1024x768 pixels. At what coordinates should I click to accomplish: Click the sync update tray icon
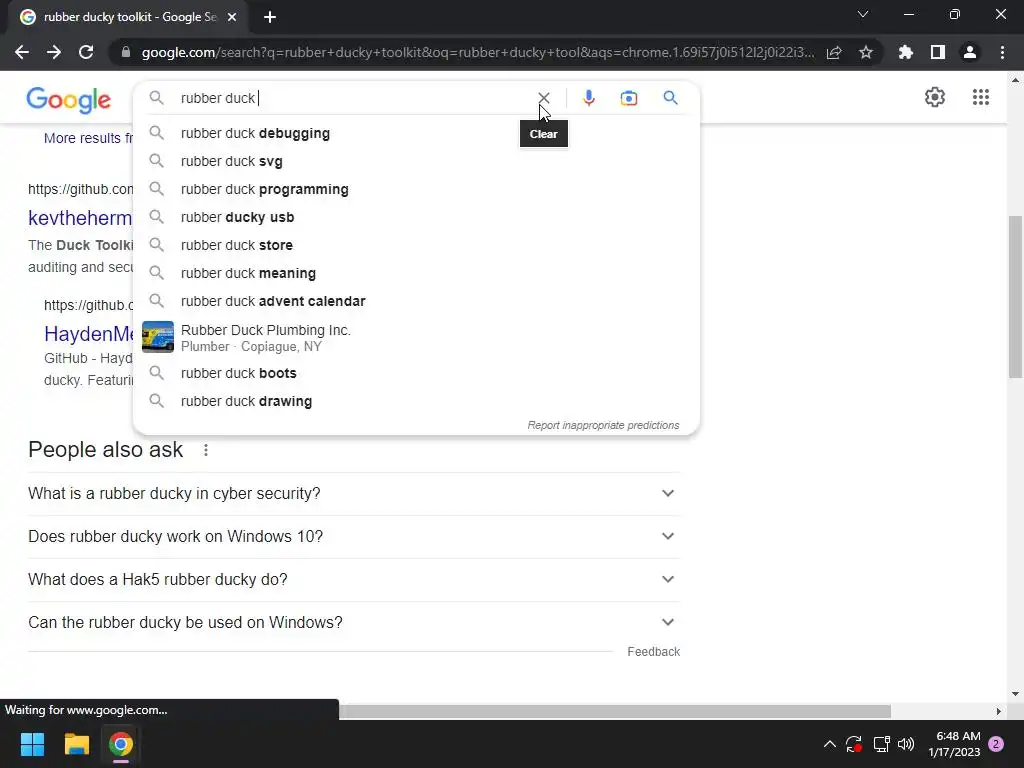tap(854, 744)
